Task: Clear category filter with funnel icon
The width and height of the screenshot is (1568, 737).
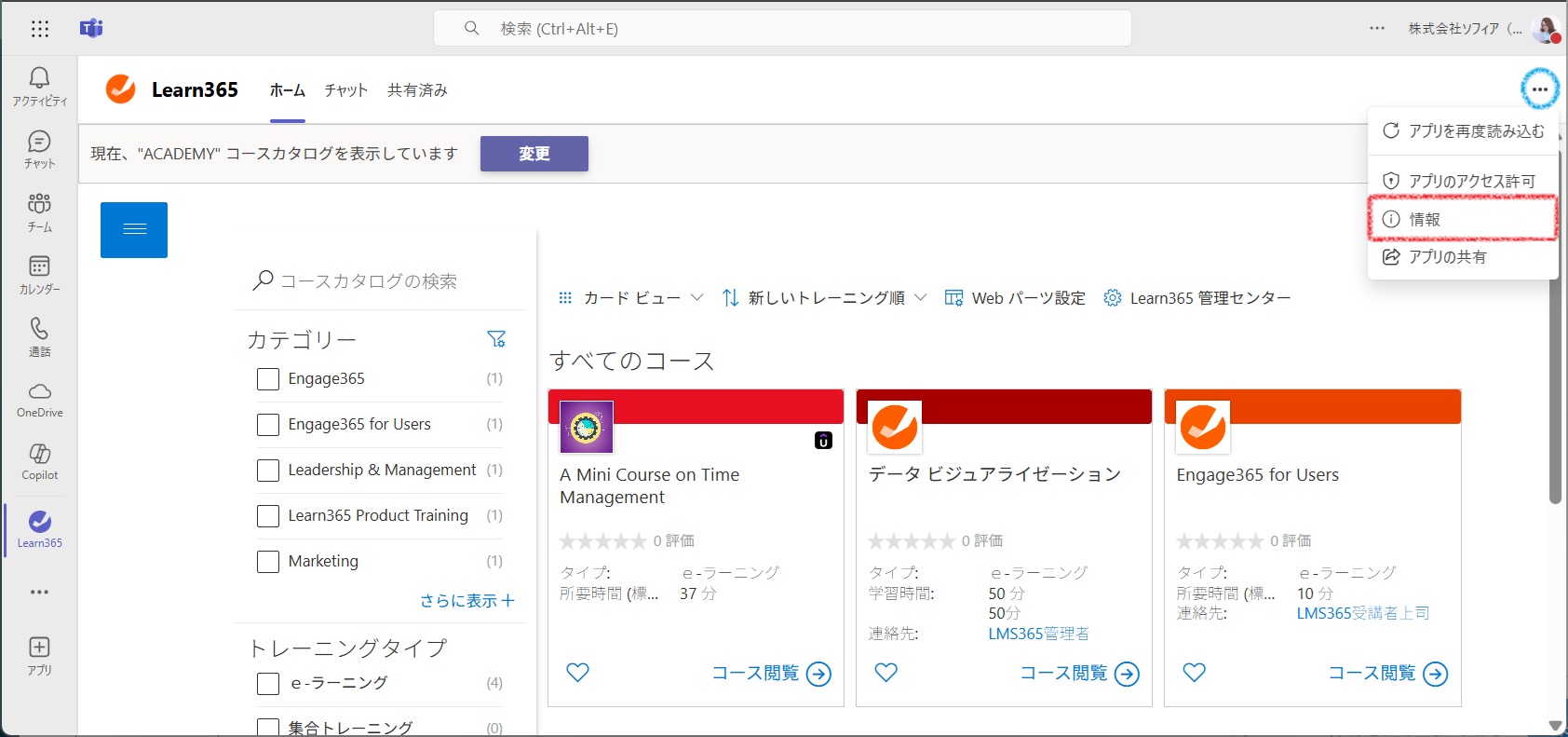Action: click(x=496, y=339)
